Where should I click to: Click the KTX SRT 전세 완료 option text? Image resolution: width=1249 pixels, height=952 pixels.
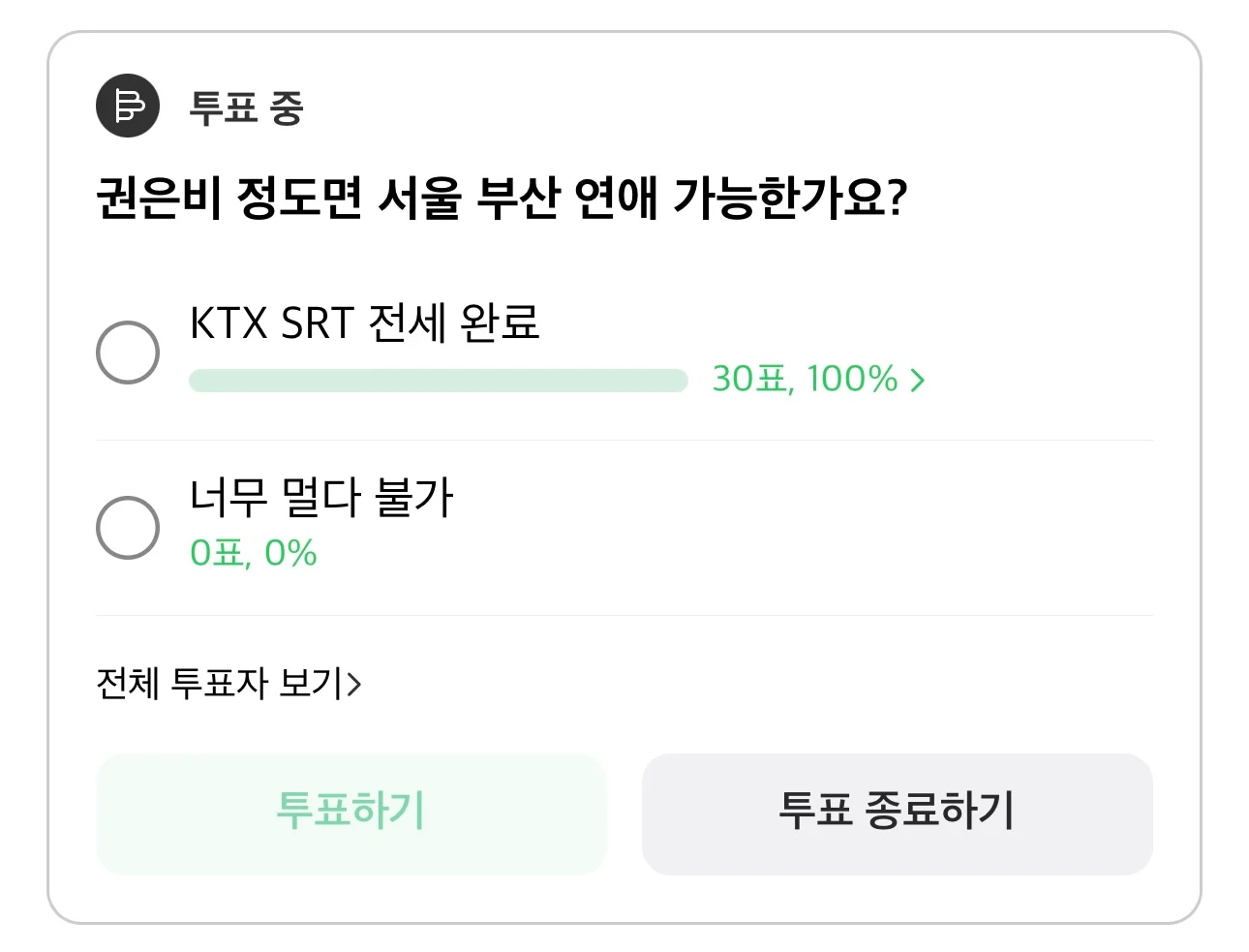click(x=364, y=322)
